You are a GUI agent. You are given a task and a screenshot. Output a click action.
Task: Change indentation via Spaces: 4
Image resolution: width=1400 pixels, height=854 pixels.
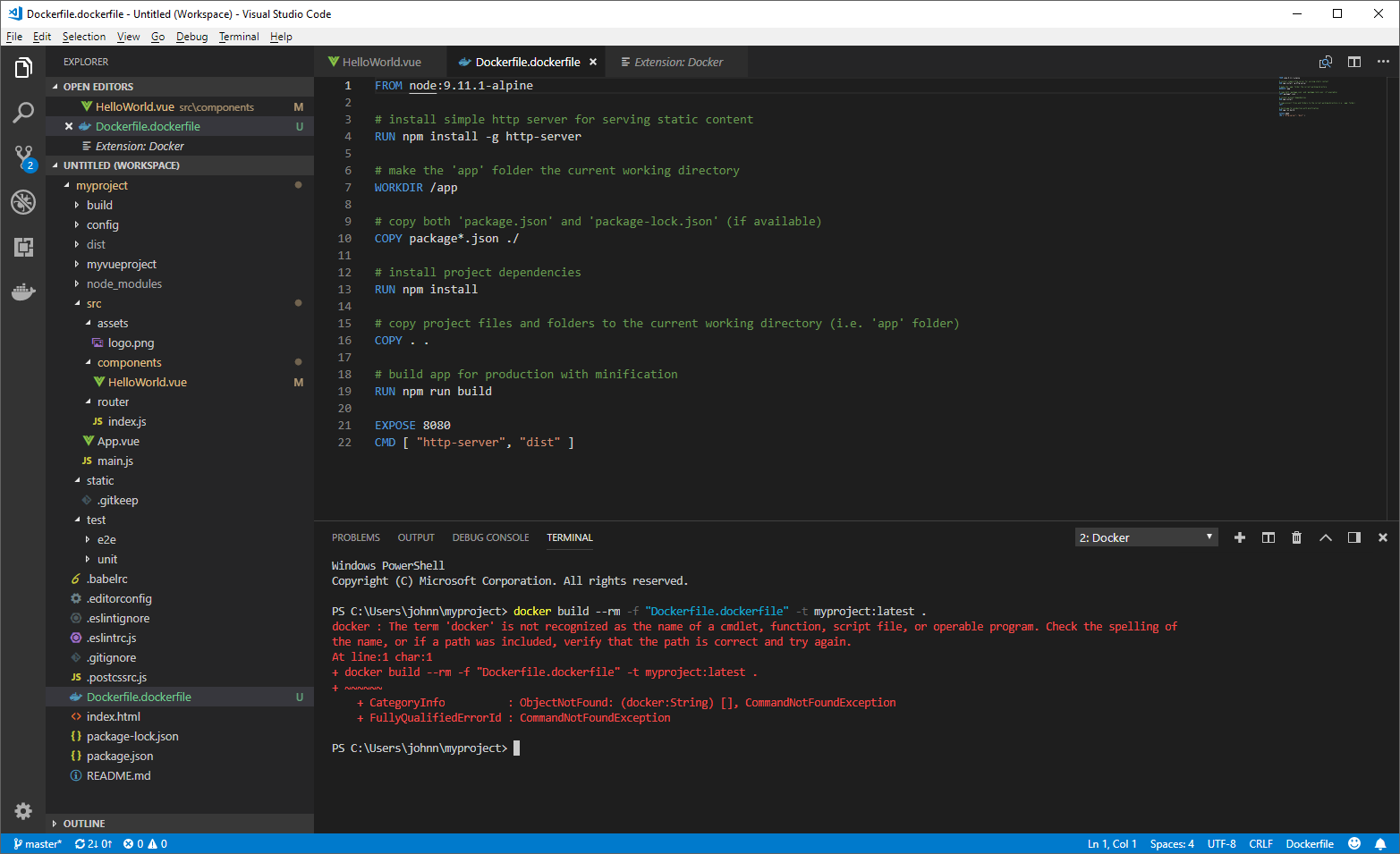1172,844
